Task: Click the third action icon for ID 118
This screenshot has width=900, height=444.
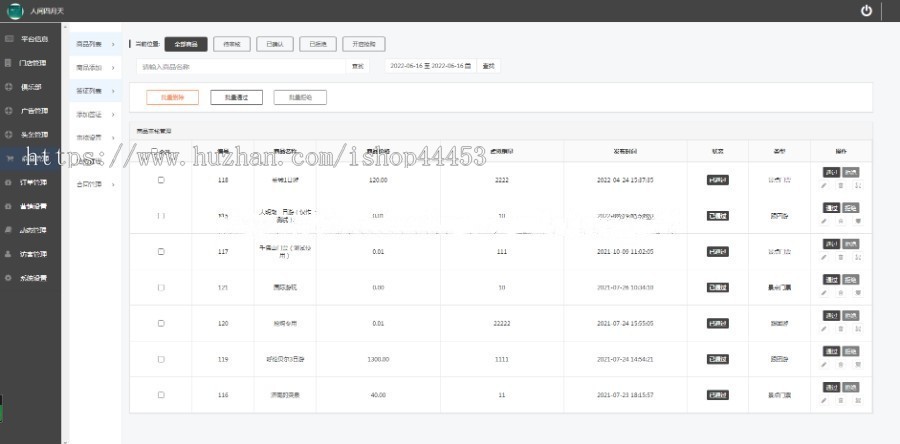Action: pyautogui.click(x=858, y=185)
